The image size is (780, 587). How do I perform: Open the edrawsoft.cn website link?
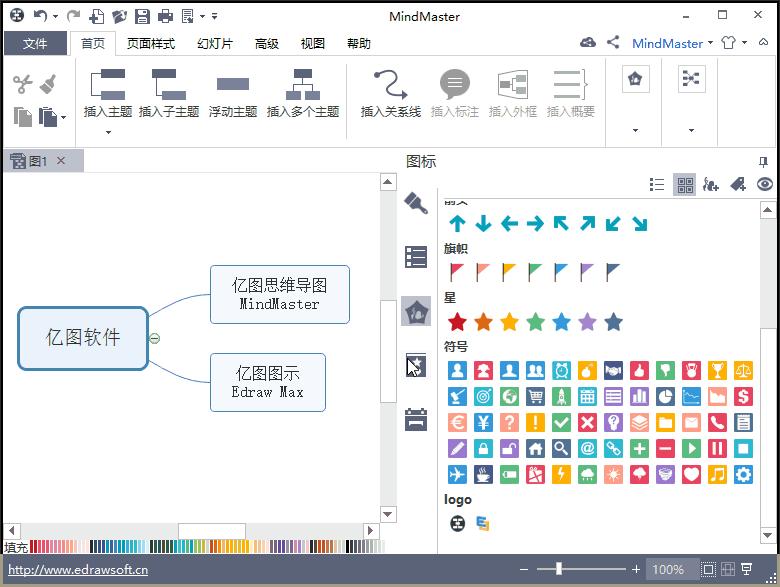[x=78, y=570]
